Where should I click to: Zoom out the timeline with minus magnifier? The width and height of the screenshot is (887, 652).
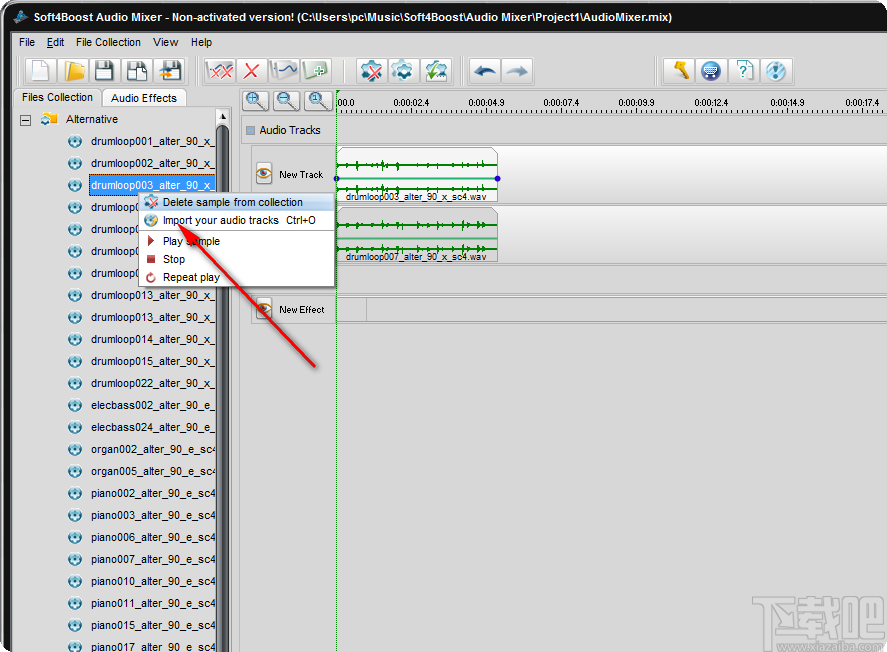tap(287, 101)
